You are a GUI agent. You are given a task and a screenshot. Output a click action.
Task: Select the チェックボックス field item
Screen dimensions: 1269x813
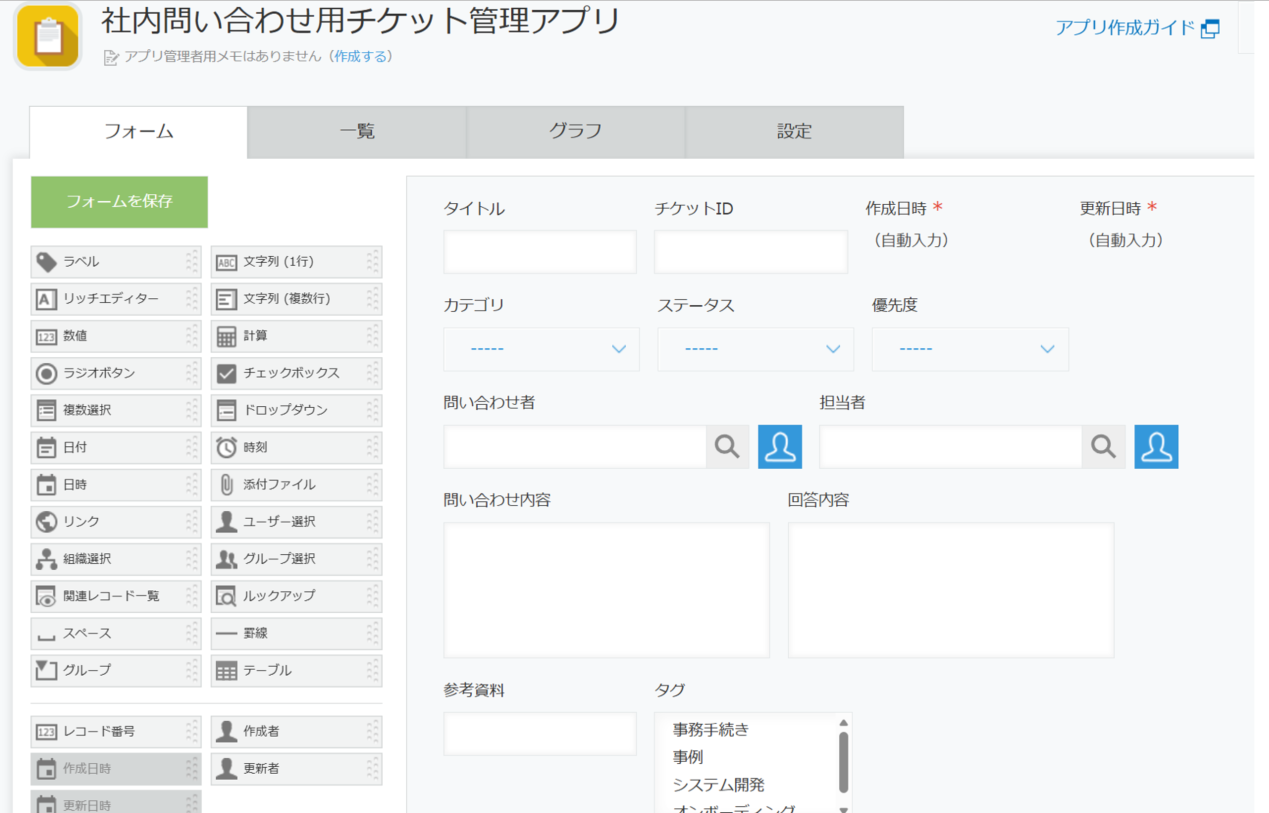tap(296, 373)
